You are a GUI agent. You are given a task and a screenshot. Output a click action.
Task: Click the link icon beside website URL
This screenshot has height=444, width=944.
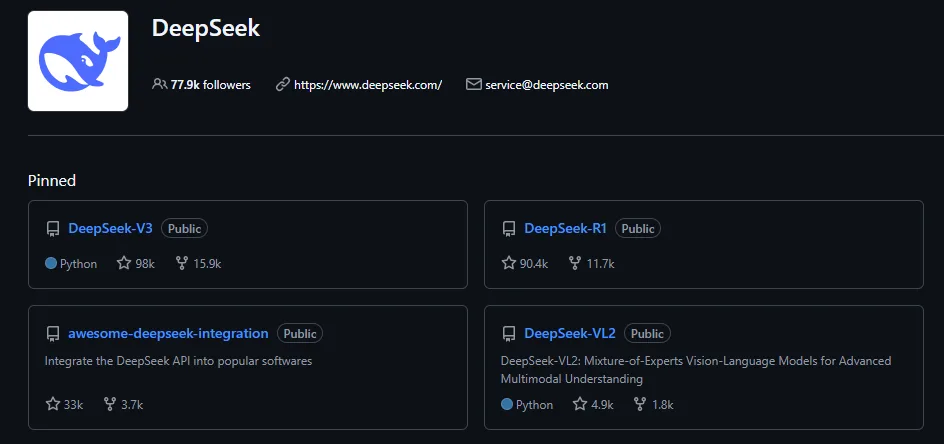coord(283,84)
